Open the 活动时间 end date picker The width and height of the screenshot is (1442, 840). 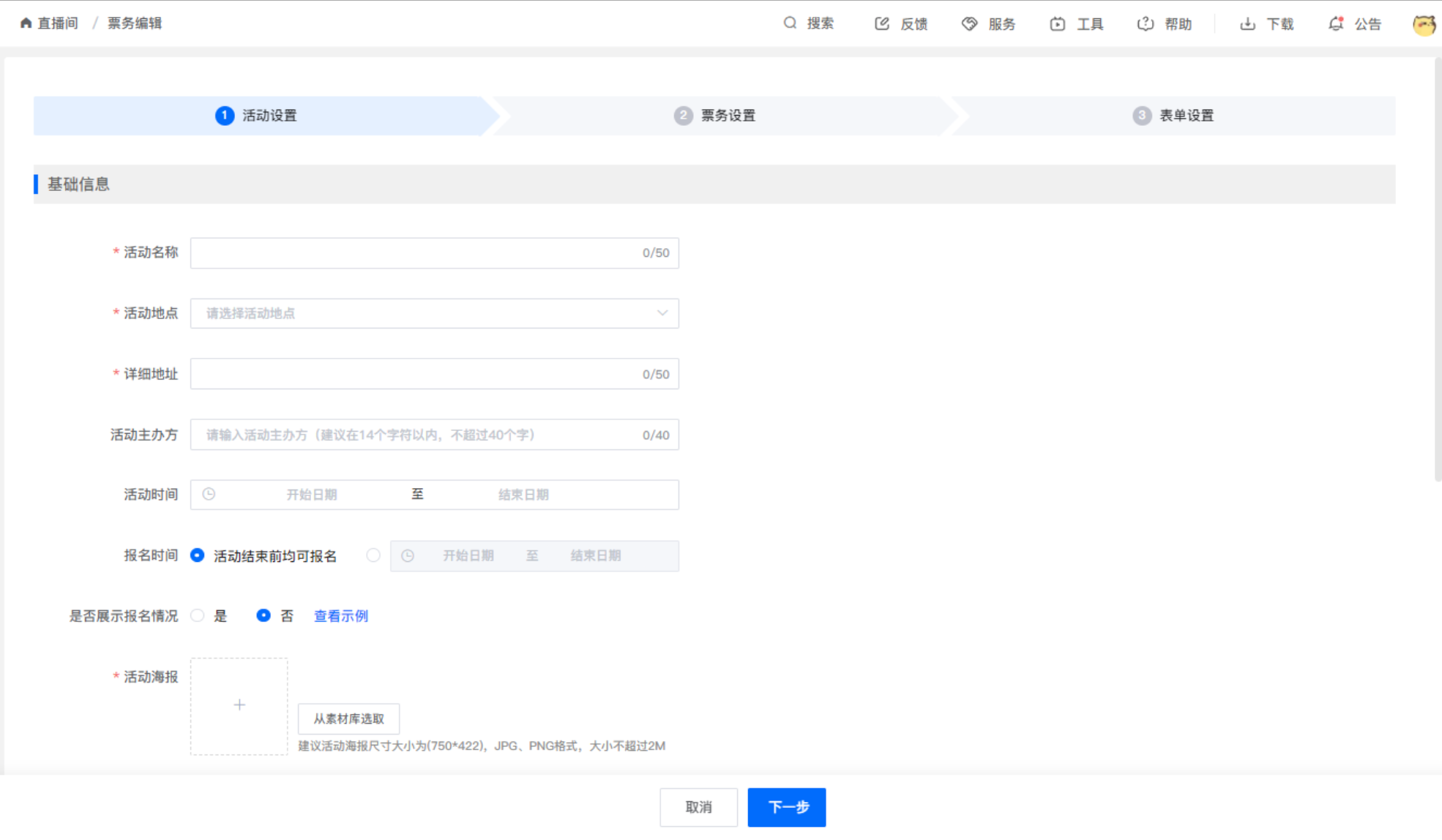coord(523,495)
